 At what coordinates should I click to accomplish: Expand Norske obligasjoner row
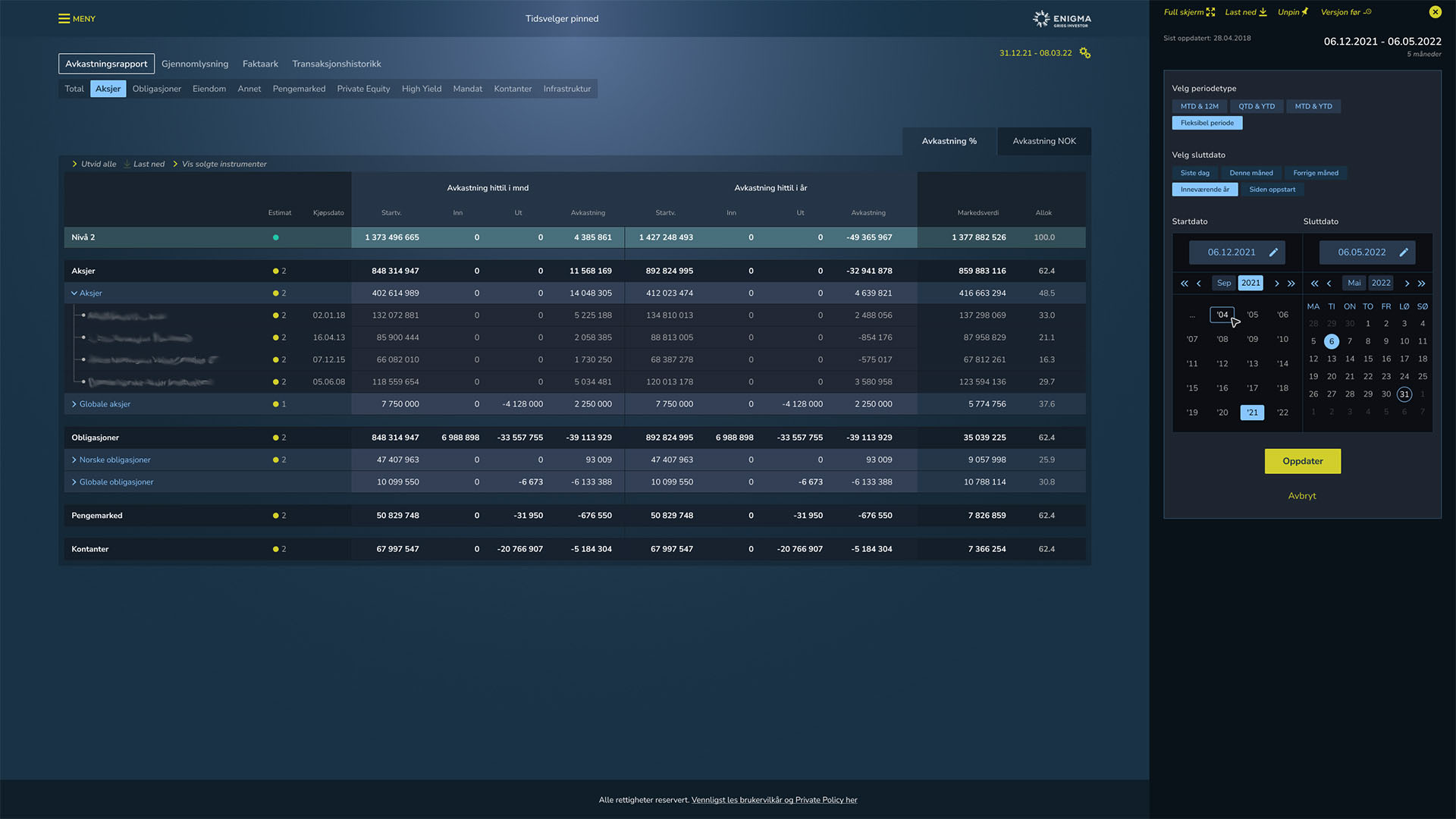(74, 460)
